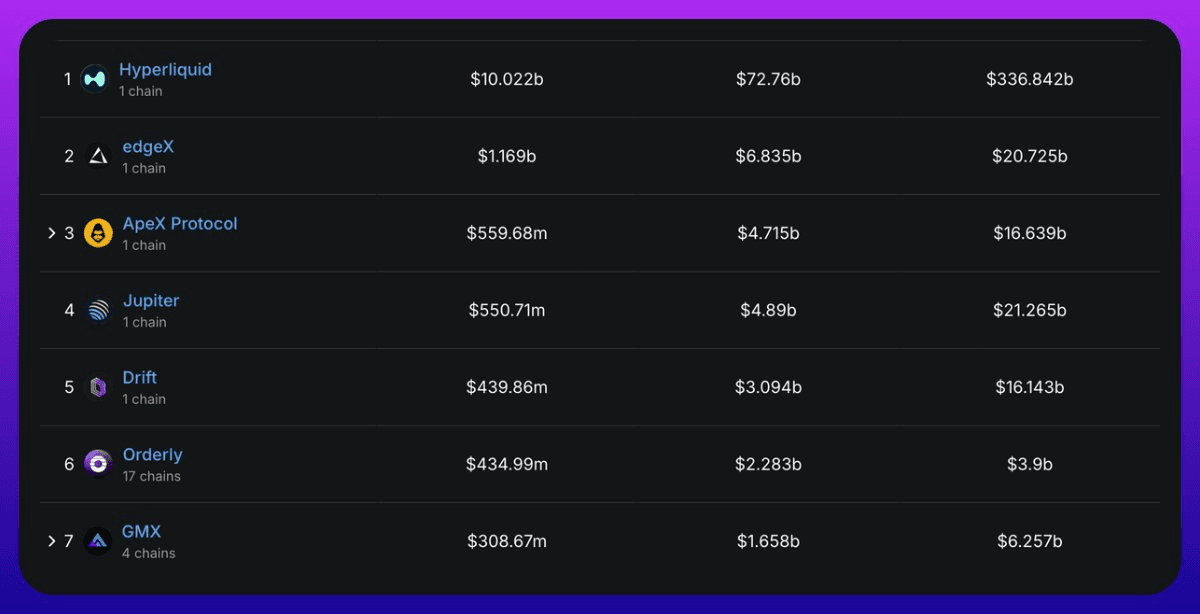Expand the GMX row chevron
Image resolution: width=1200 pixels, height=614 pixels.
51,541
